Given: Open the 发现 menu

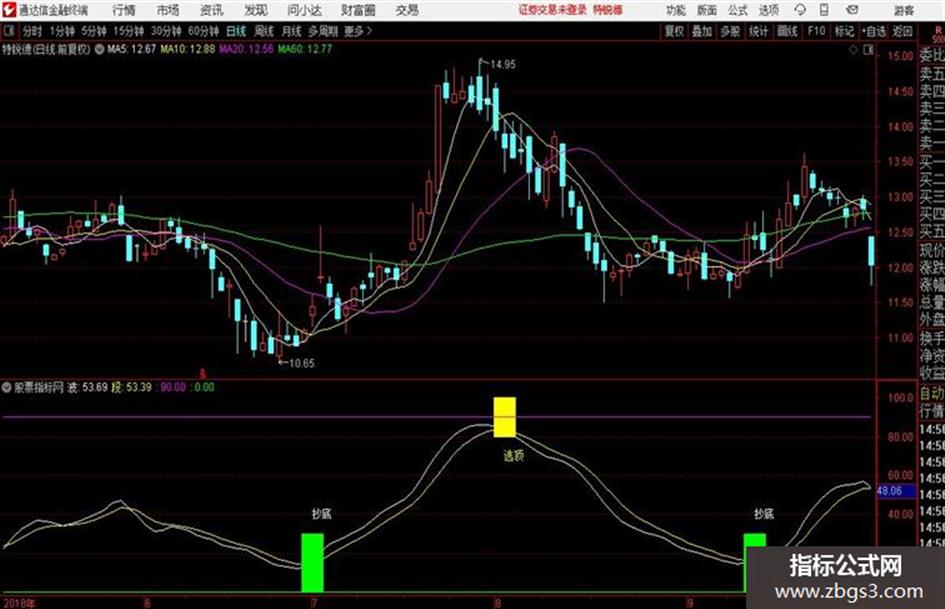Looking at the screenshot, I should 256,10.
